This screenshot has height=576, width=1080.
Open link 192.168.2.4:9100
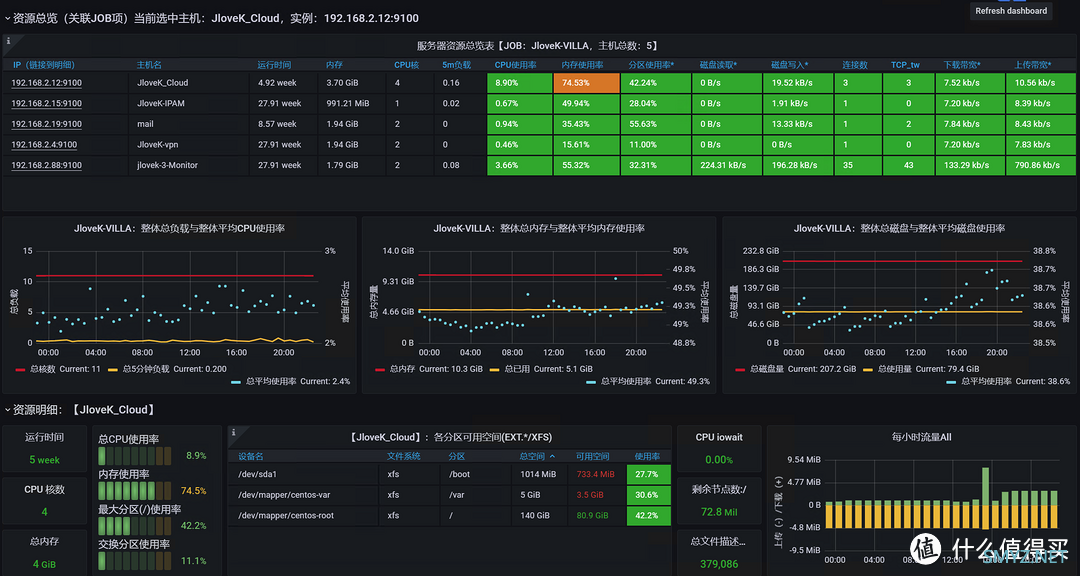tap(44, 145)
